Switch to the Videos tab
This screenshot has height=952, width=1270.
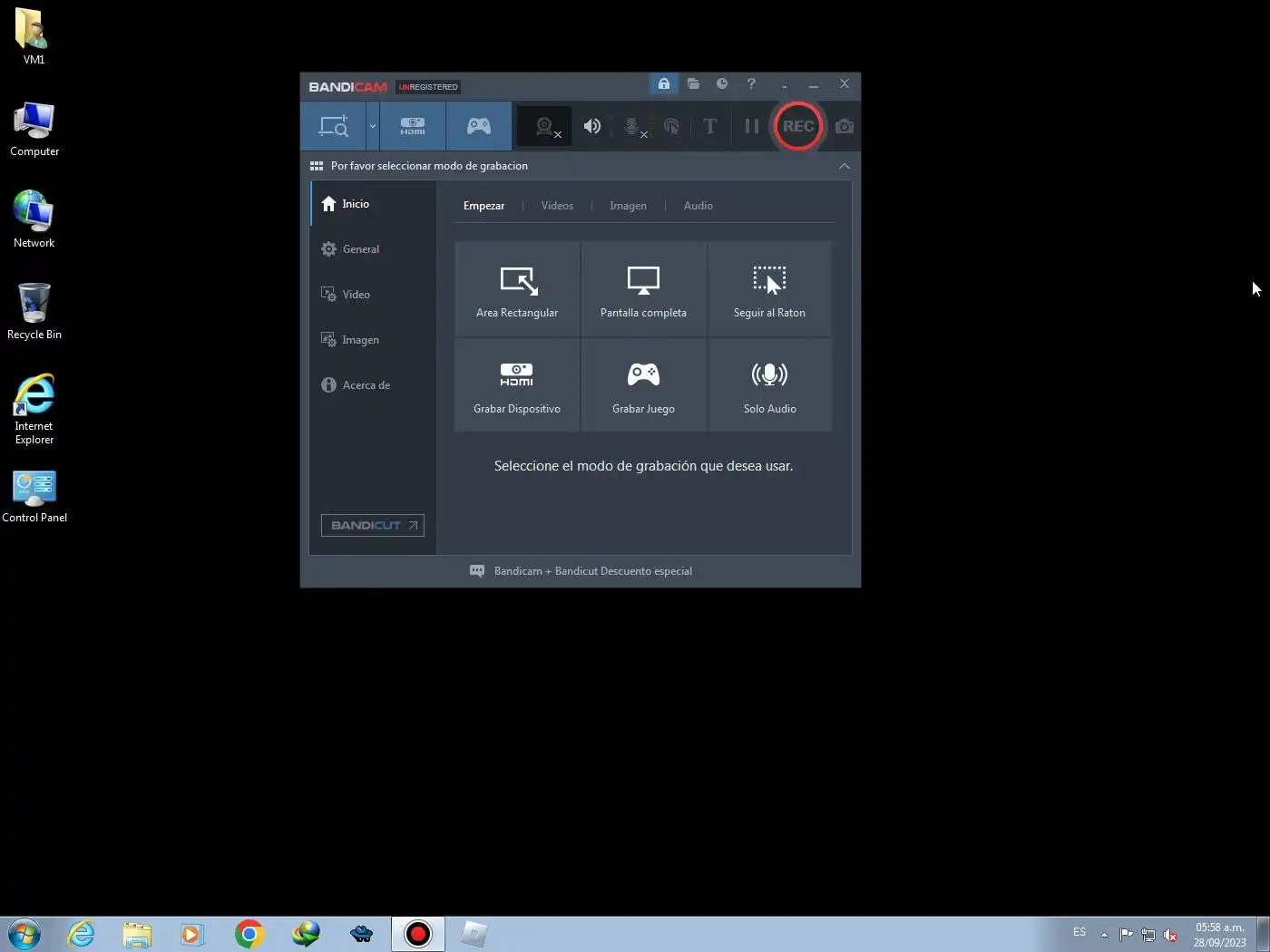(557, 206)
